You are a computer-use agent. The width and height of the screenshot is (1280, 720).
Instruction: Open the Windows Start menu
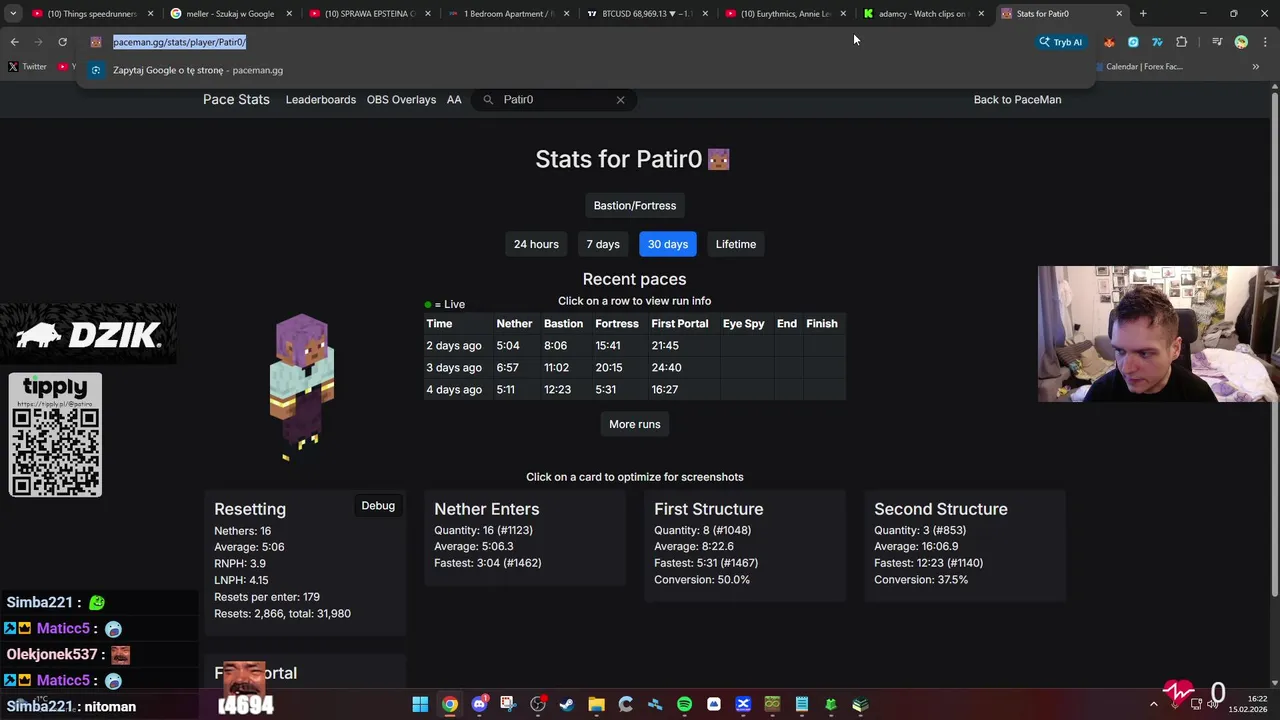[x=420, y=705]
